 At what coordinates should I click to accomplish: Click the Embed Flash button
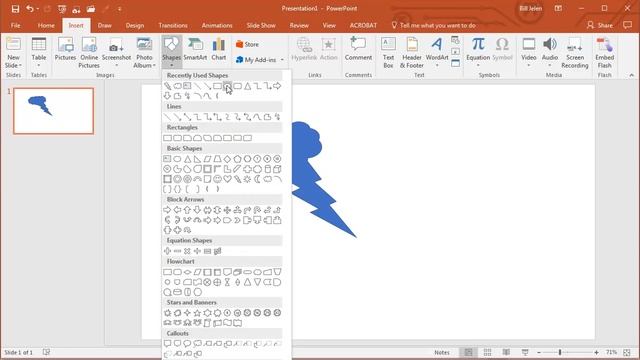pos(604,53)
